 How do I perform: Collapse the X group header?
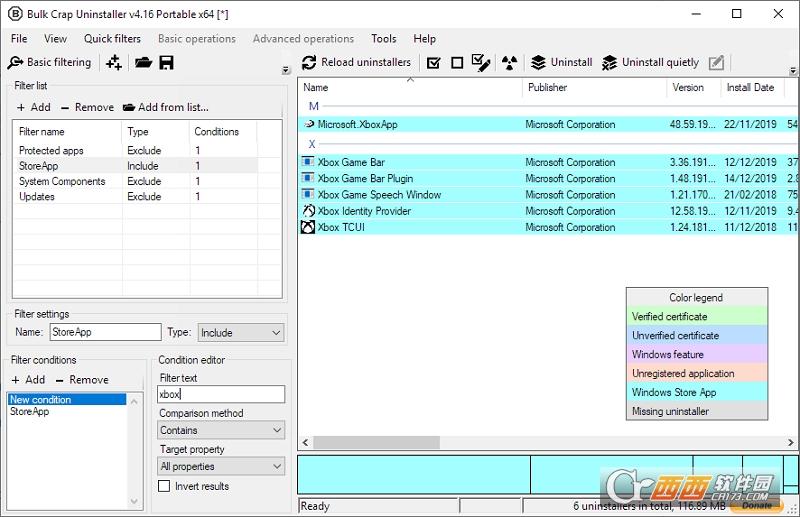click(312, 144)
